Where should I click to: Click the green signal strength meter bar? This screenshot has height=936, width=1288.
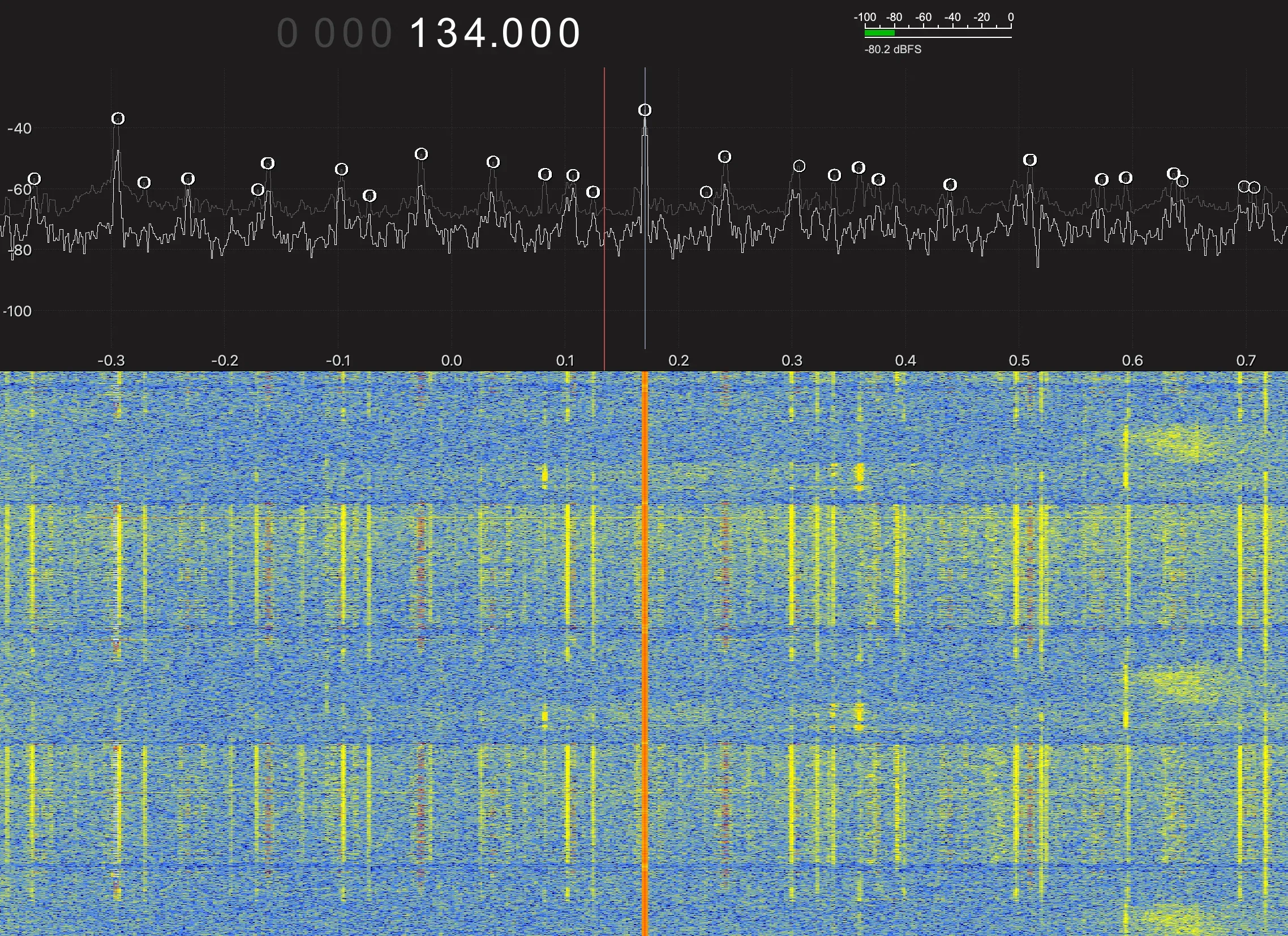(x=879, y=33)
